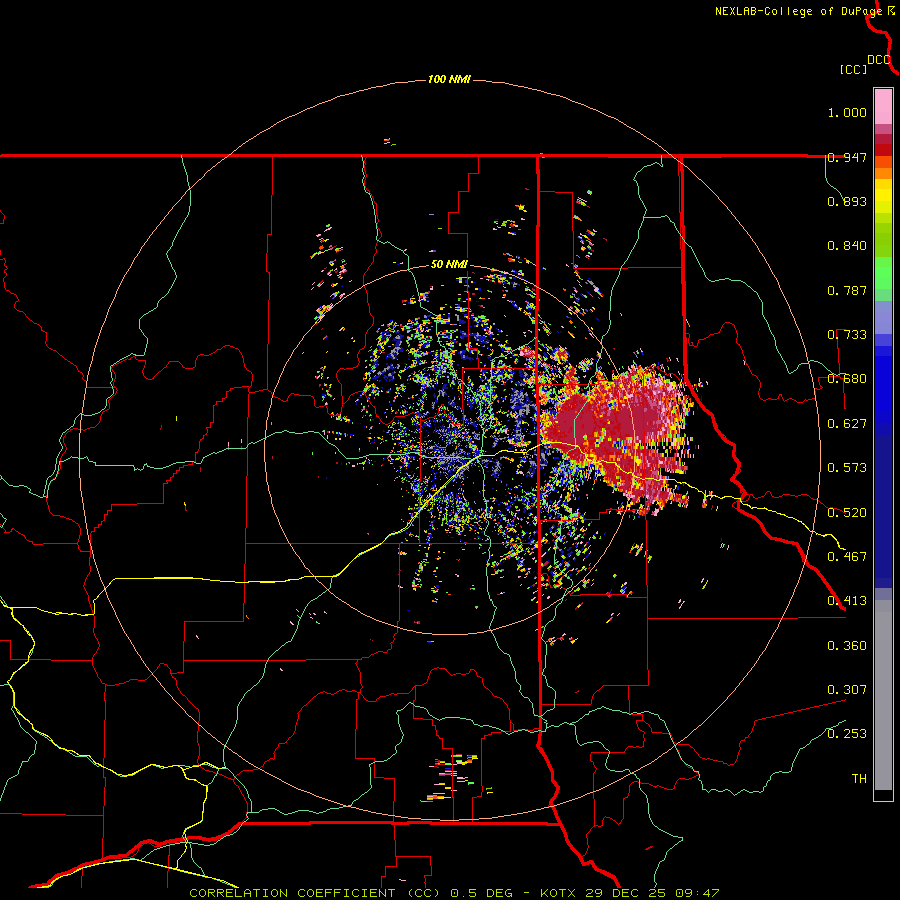Select the 1.000 value on the color scale
Viewport: 900px width, 900px height.
pyautogui.click(x=847, y=112)
